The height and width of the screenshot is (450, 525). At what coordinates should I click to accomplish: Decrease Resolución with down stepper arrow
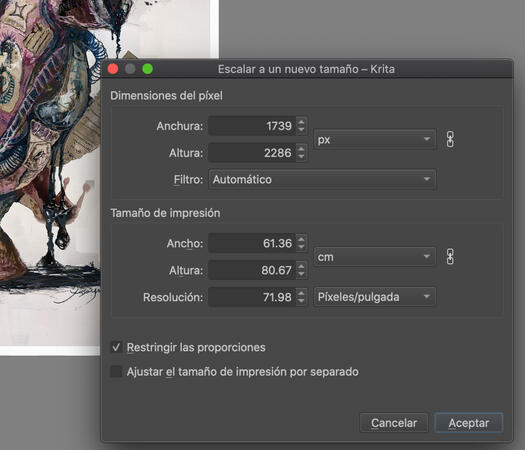click(x=301, y=301)
